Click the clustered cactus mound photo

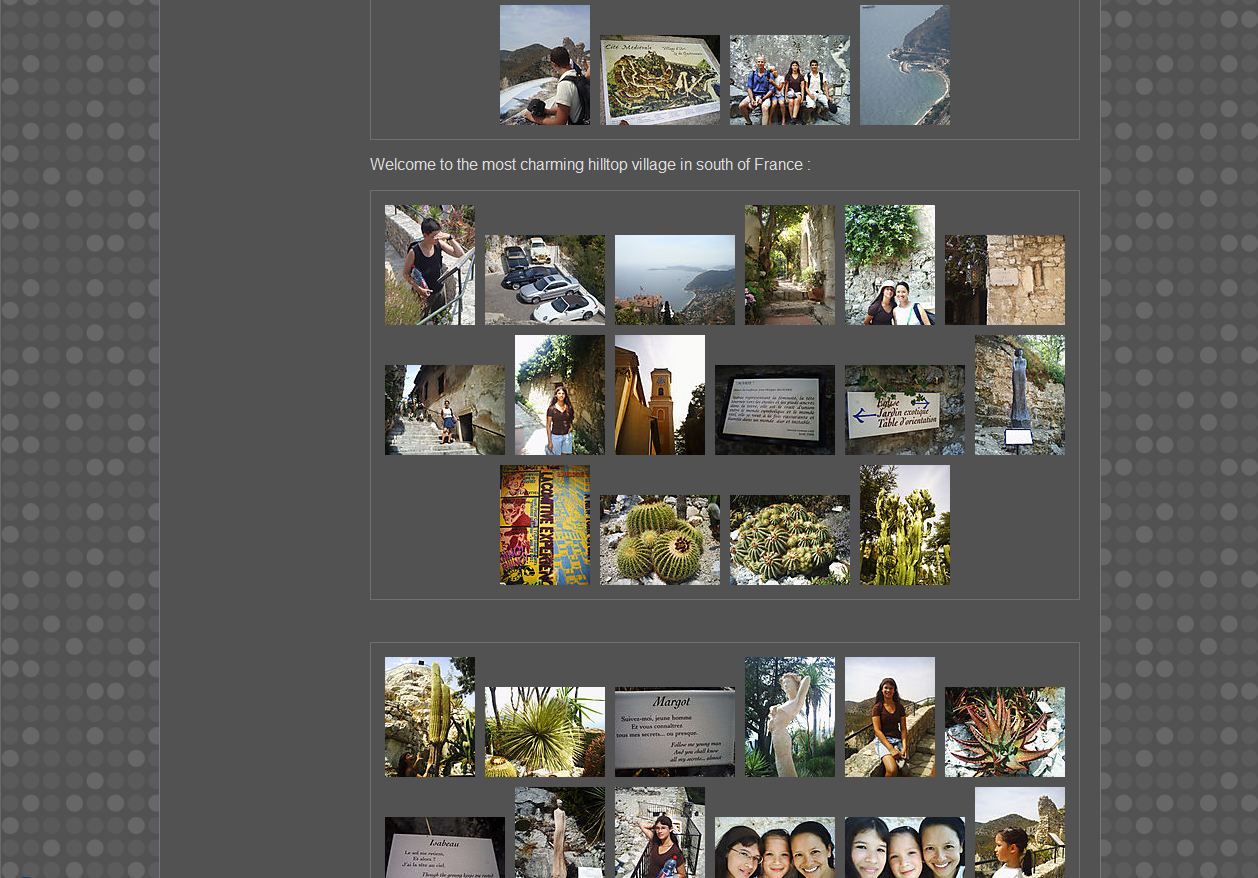coord(789,539)
